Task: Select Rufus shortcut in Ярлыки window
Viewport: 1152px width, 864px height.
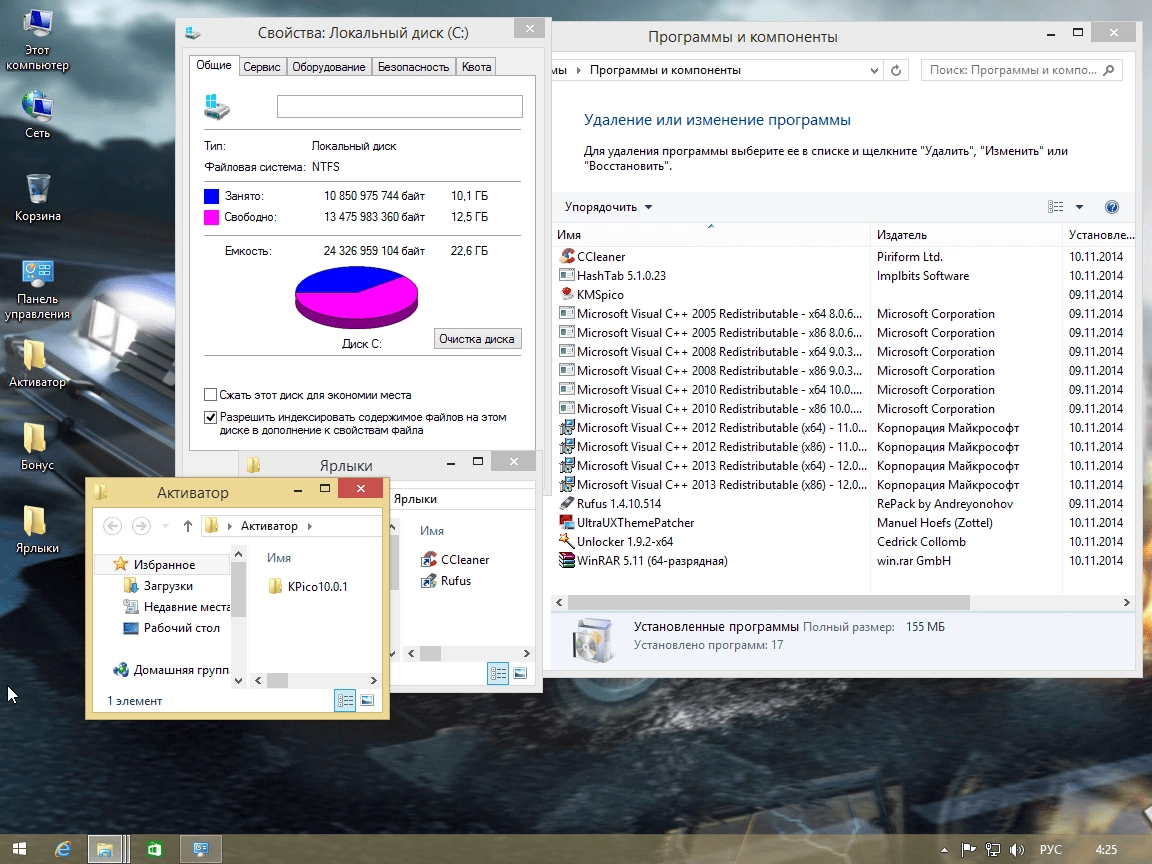Action: 446,581
